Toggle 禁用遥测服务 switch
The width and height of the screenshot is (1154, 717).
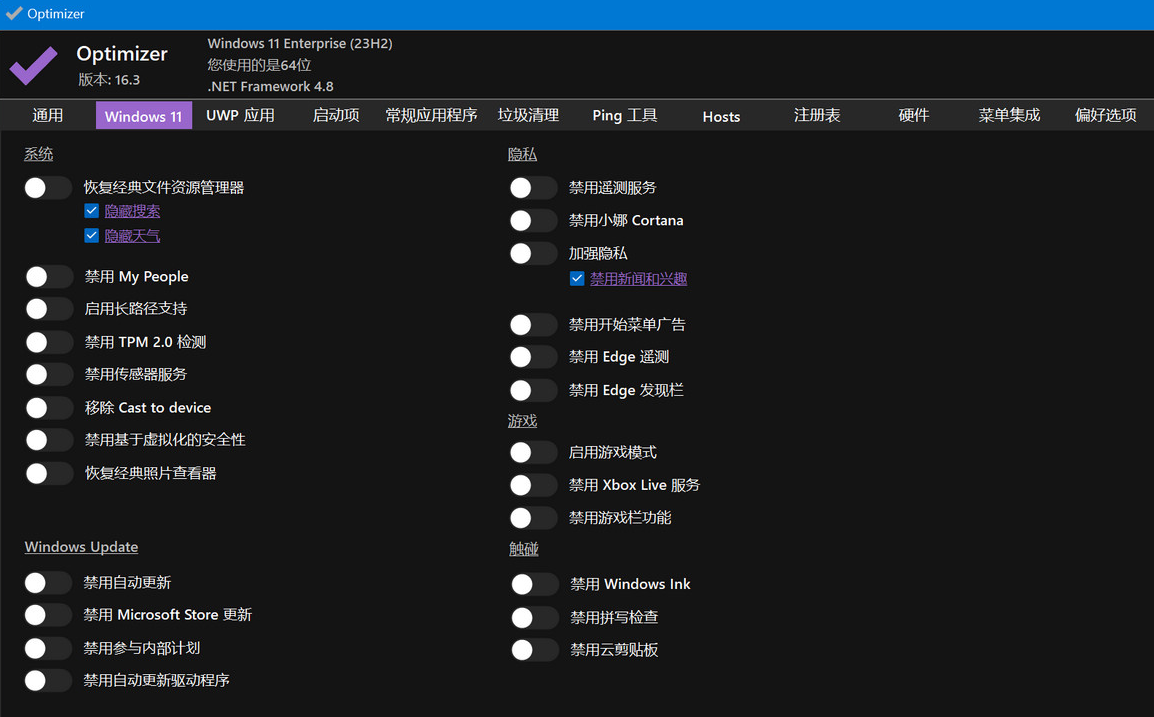[x=533, y=188]
